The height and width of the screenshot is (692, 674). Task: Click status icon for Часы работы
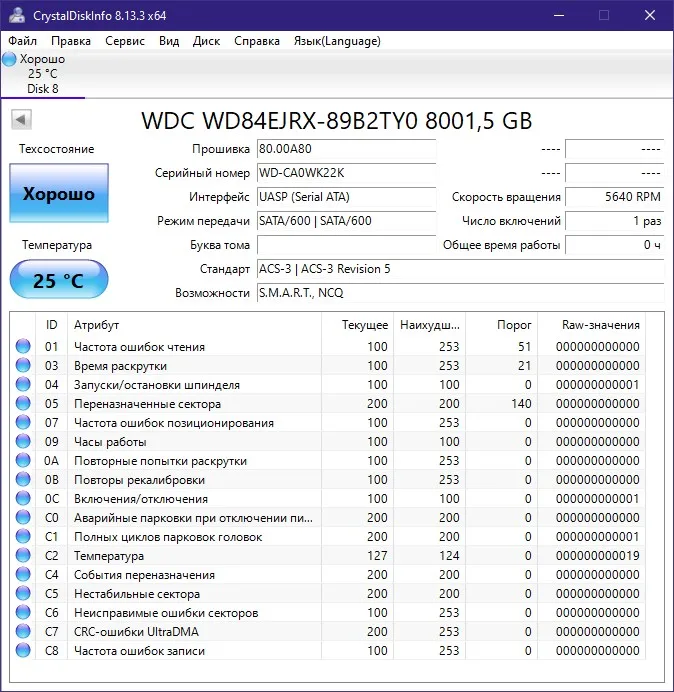pyautogui.click(x=23, y=441)
